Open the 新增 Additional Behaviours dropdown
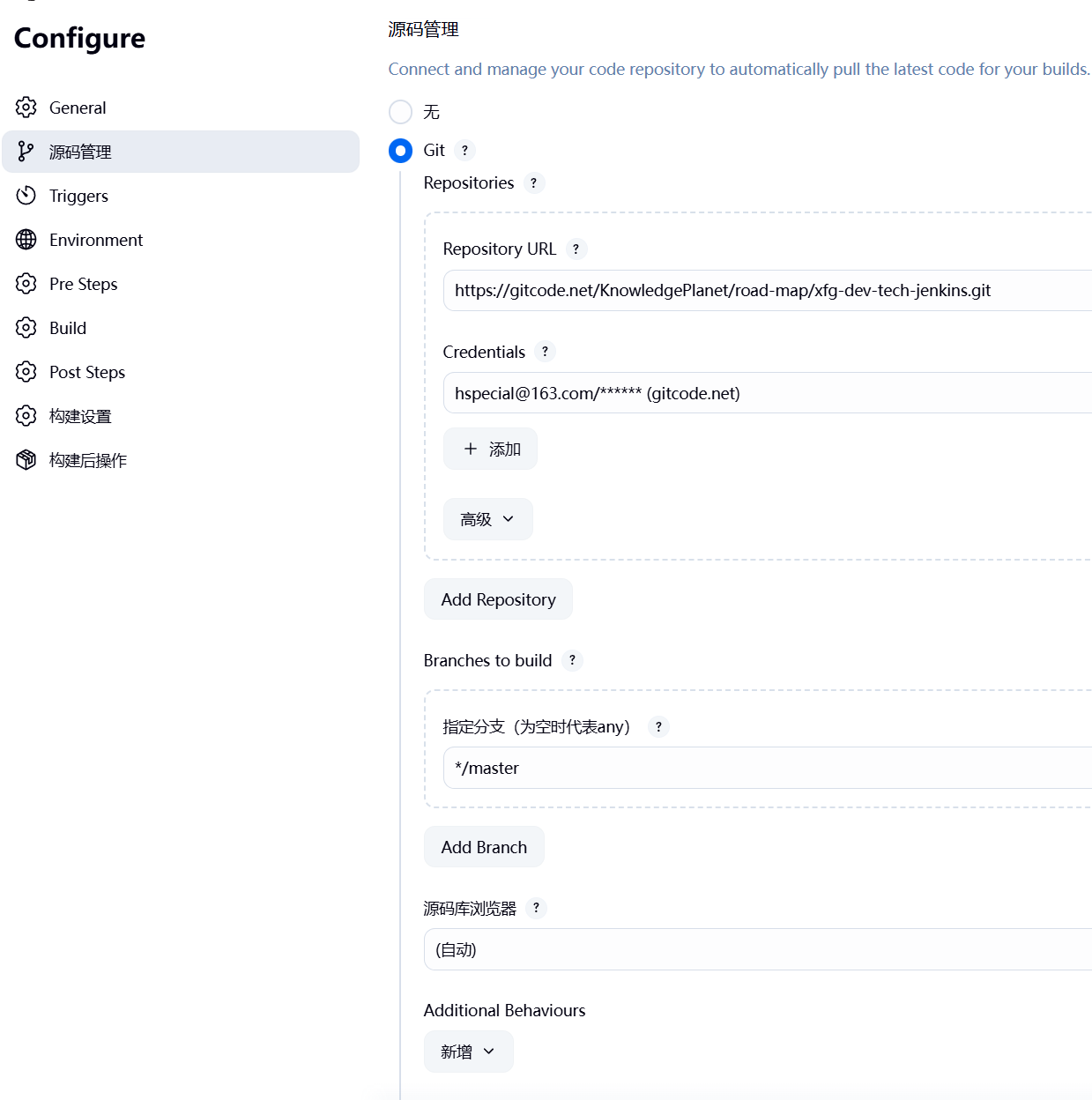 [x=468, y=1052]
